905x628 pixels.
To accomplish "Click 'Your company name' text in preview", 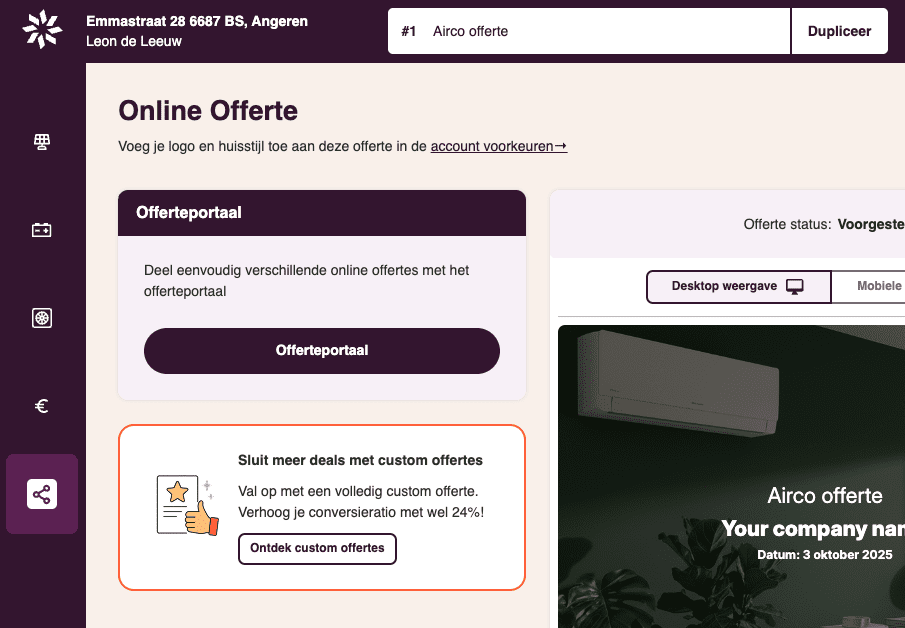I will (812, 528).
